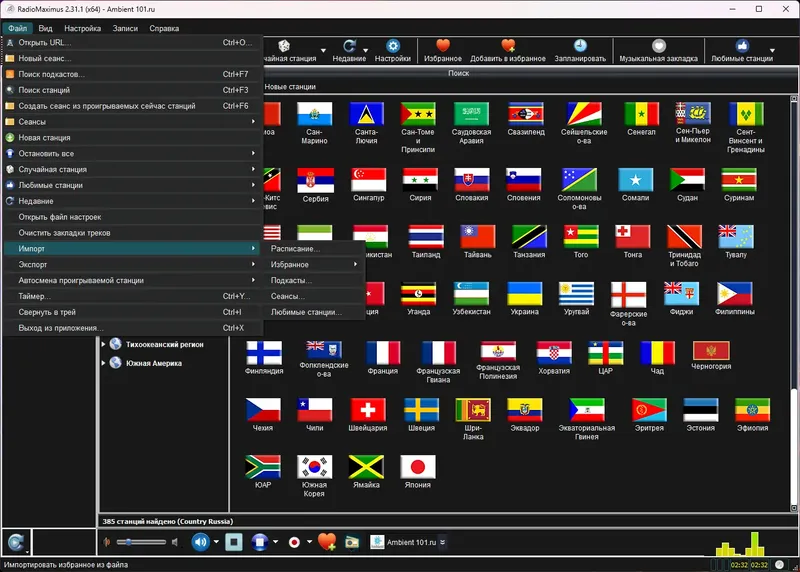This screenshot has height=572, width=800.
Task: Open dropdown arrow next to mute button
Action: click(216, 541)
